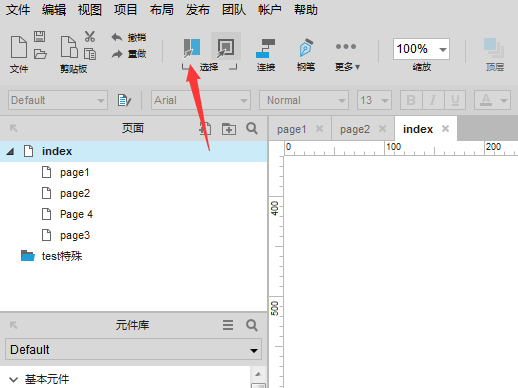Click the cut scissors icon
This screenshot has width=518, height=388.
click(89, 36)
